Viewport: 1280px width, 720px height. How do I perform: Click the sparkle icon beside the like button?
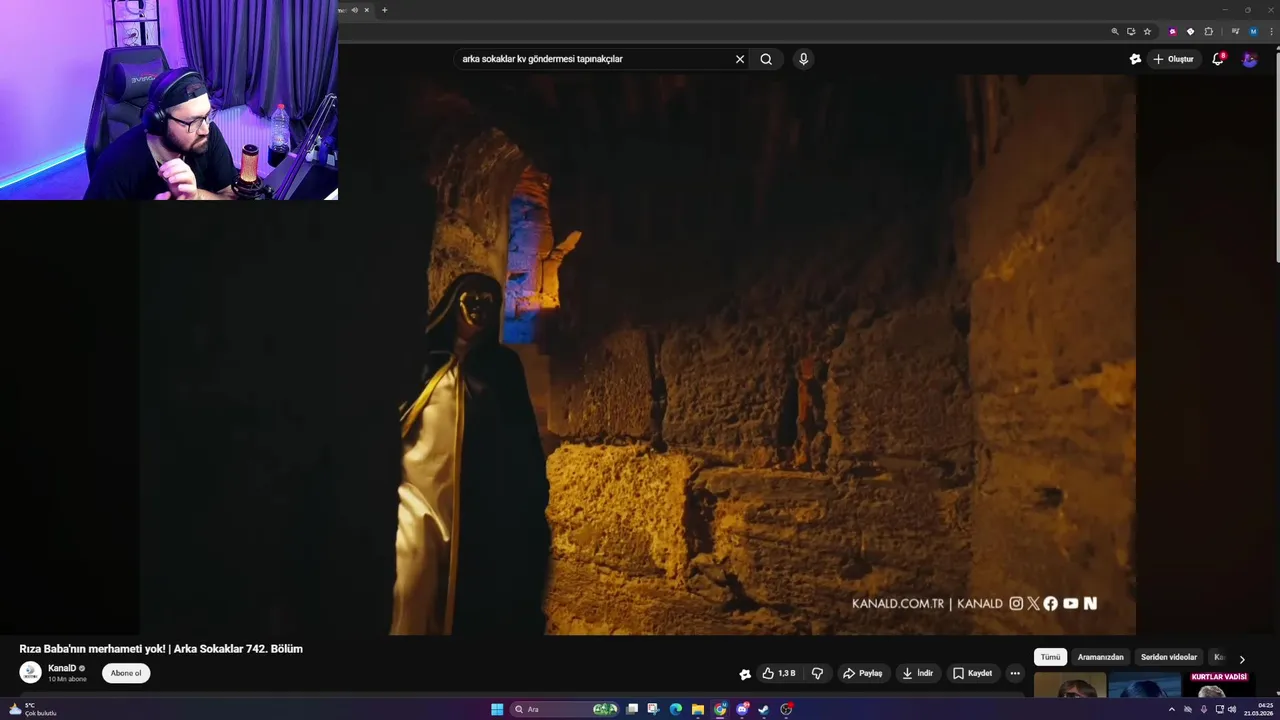[745, 674]
